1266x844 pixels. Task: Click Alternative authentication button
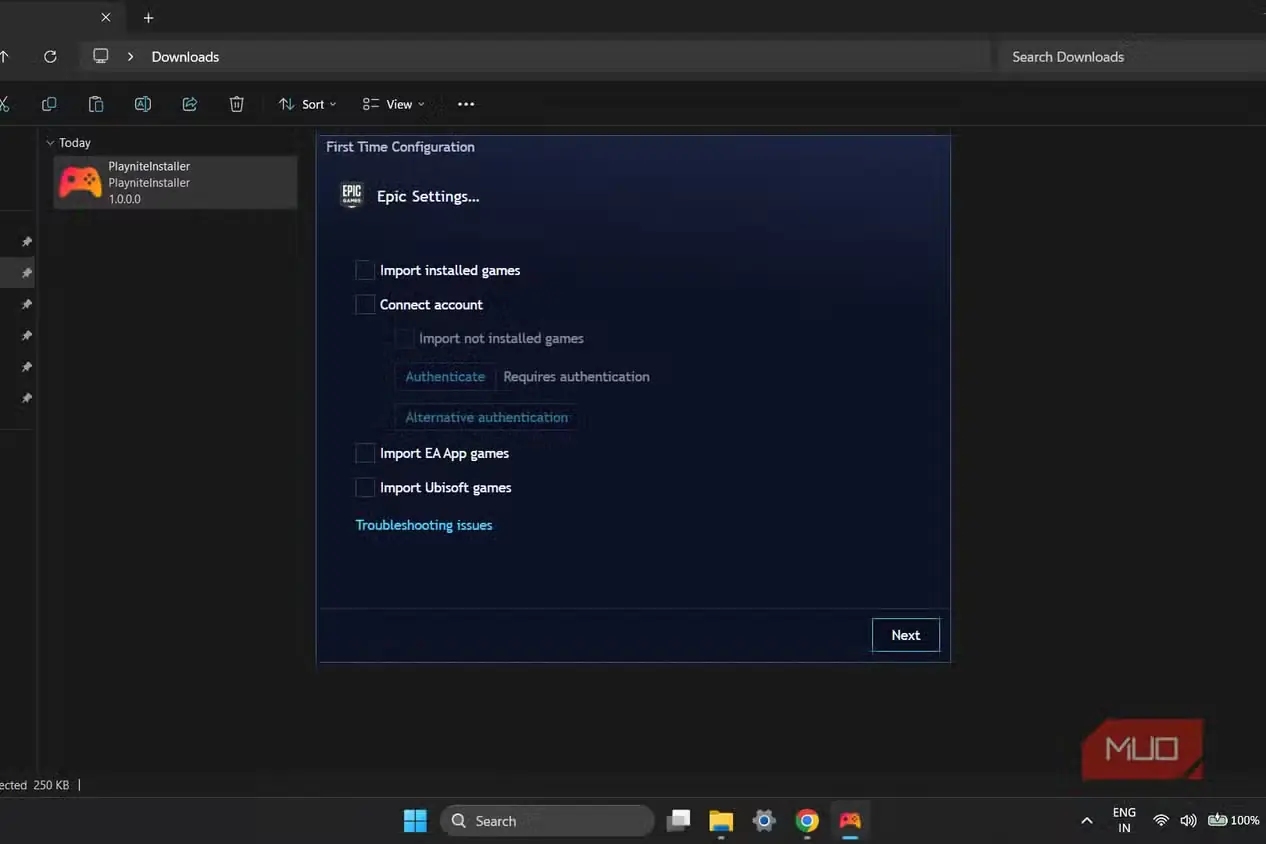(487, 417)
